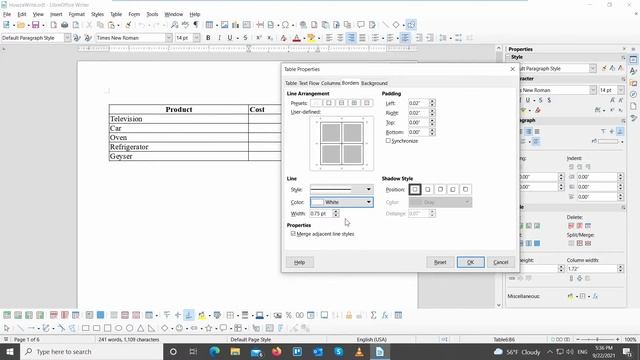
Task: Open the Font Size 14 pt dropdown
Action: click(x=197, y=38)
